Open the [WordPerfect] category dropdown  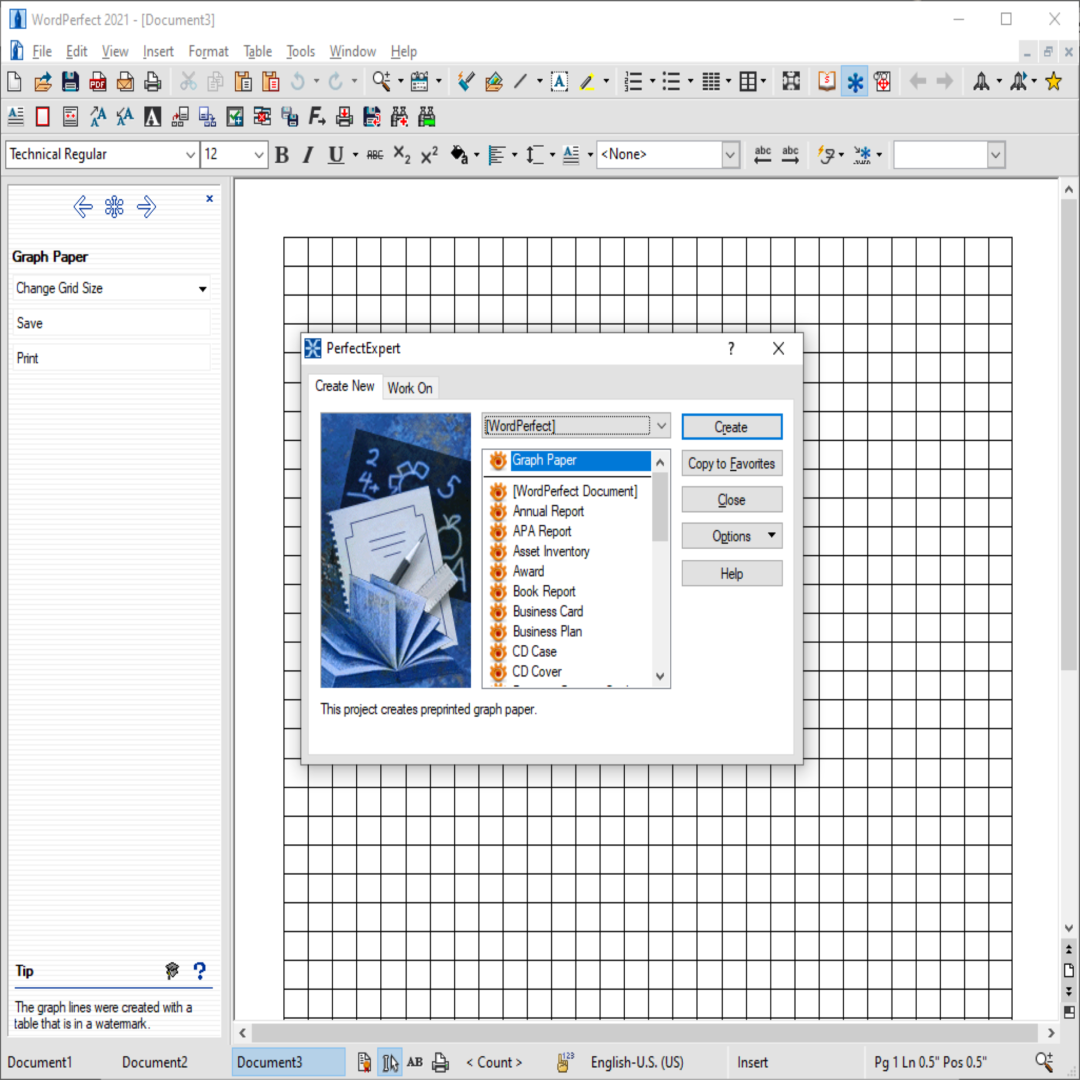pyautogui.click(x=661, y=426)
